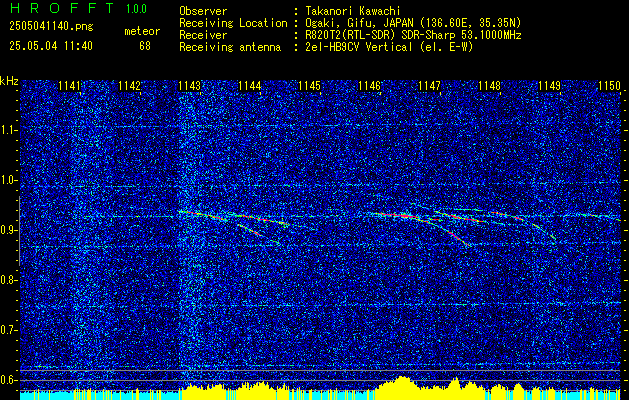629x400 pixels.
Task: Click the 'meteor' label
Action: point(142,31)
